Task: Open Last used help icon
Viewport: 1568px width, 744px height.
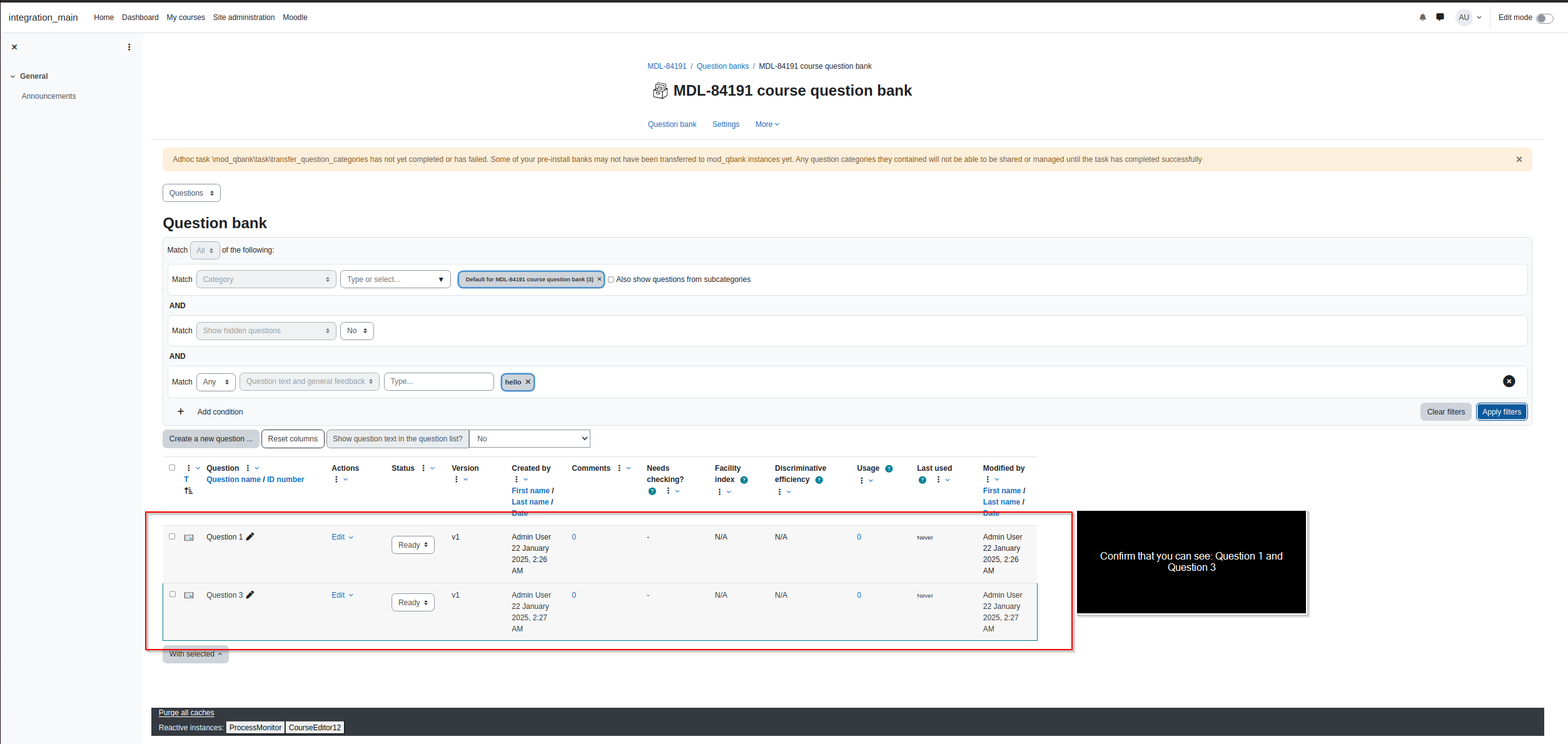Action: click(922, 480)
